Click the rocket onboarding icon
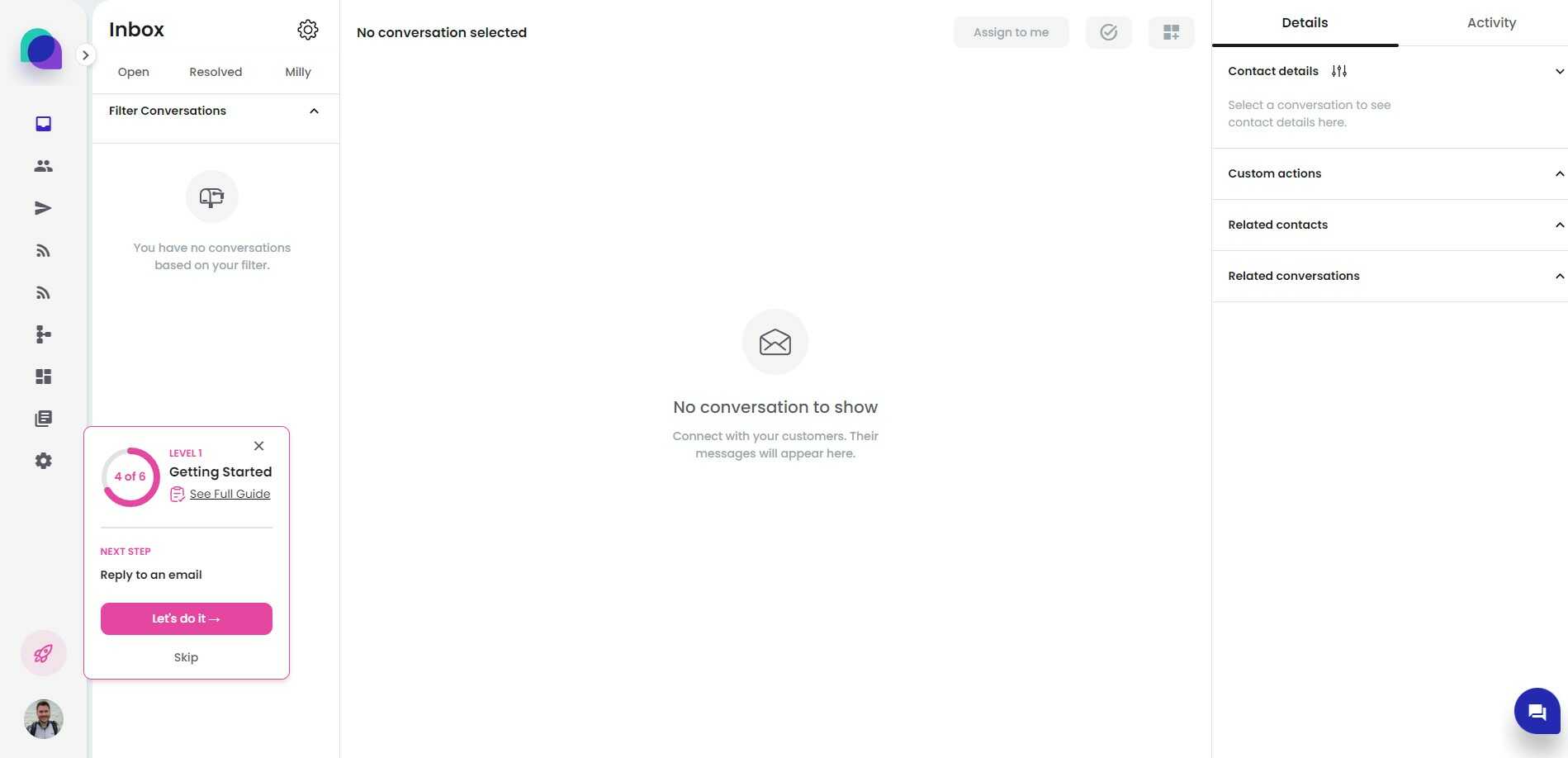Viewport: 1568px width, 758px height. (x=43, y=654)
